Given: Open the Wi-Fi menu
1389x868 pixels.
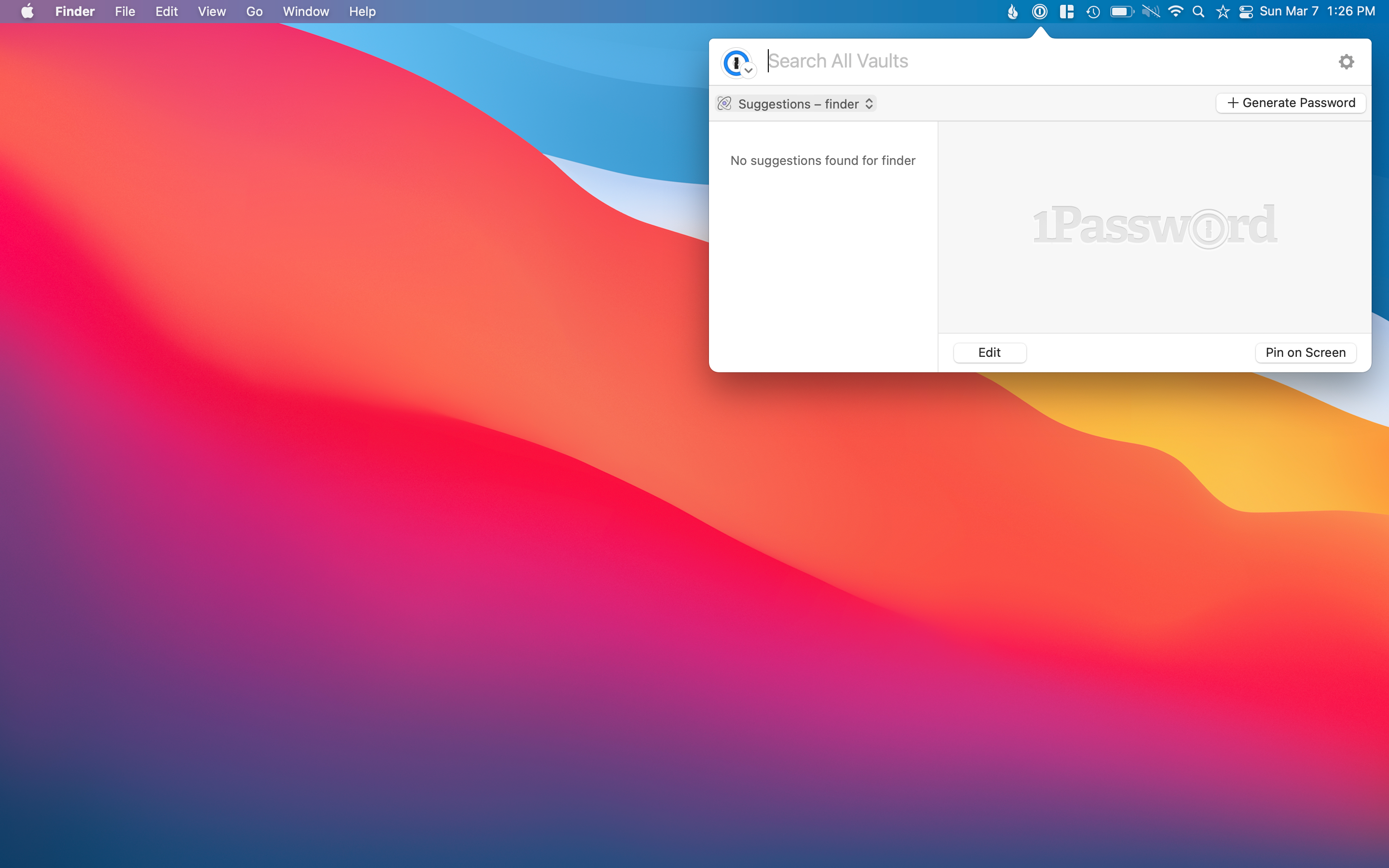Looking at the screenshot, I should point(1175,12).
